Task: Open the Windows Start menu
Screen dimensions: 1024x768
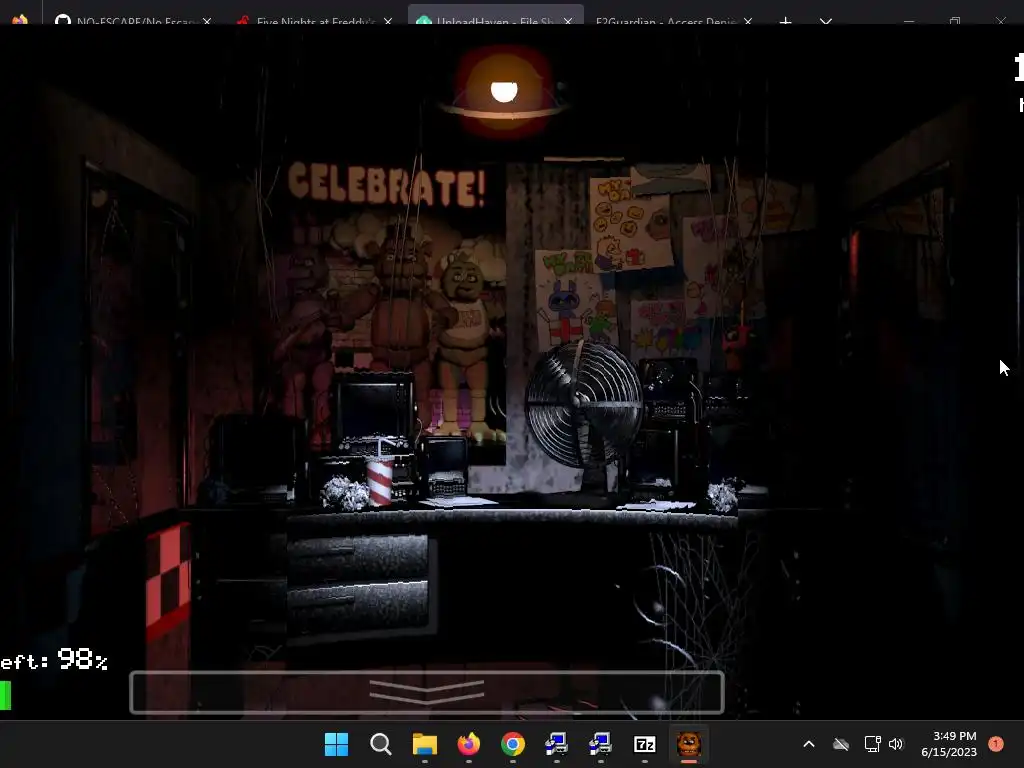Action: 336,744
